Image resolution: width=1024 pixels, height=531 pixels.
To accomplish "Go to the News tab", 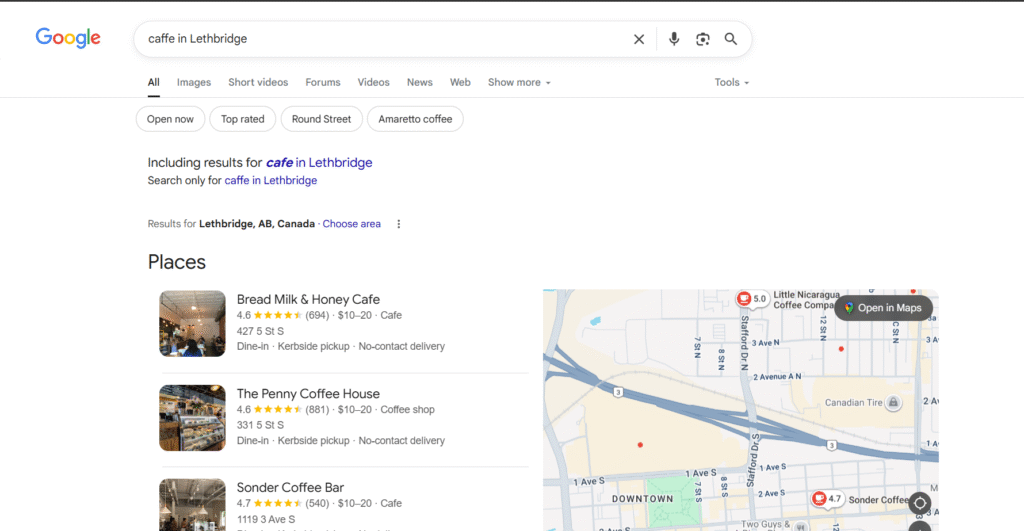I will coord(419,82).
